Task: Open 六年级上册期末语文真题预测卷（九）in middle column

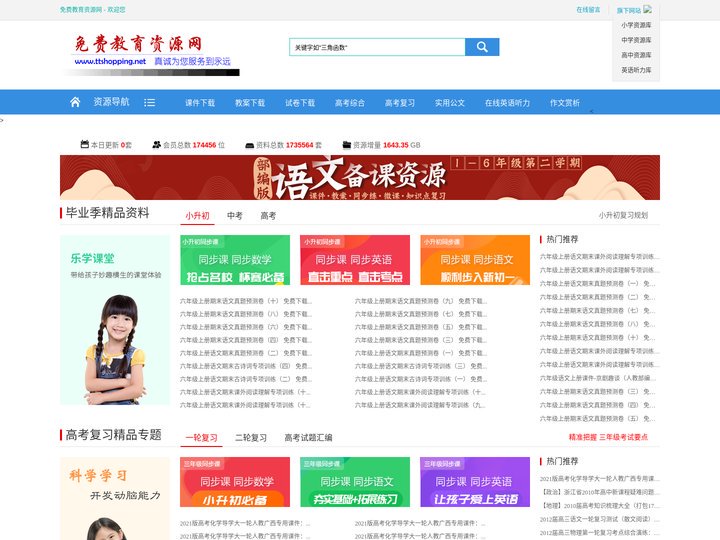Action: pos(421,301)
